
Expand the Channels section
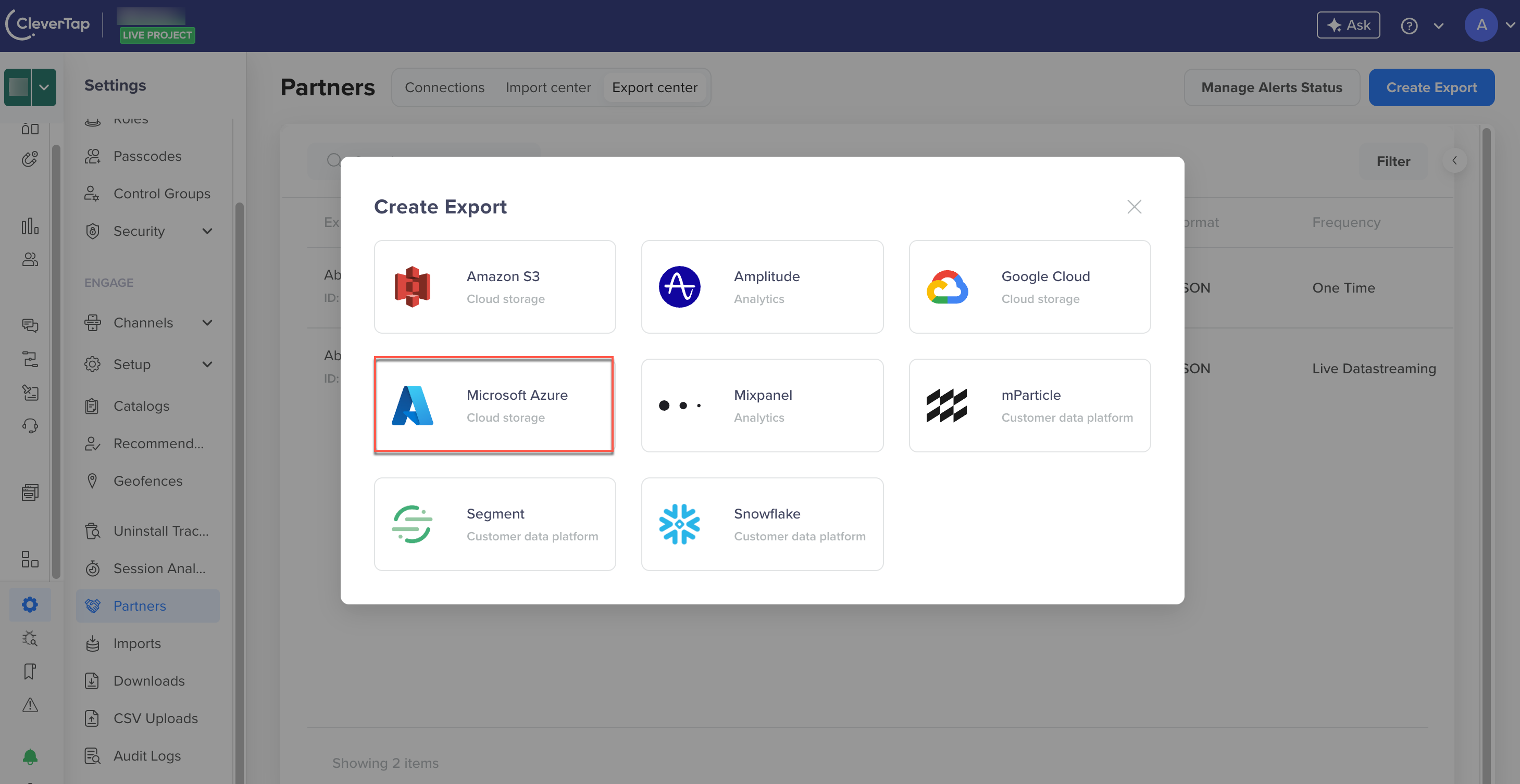(x=147, y=323)
